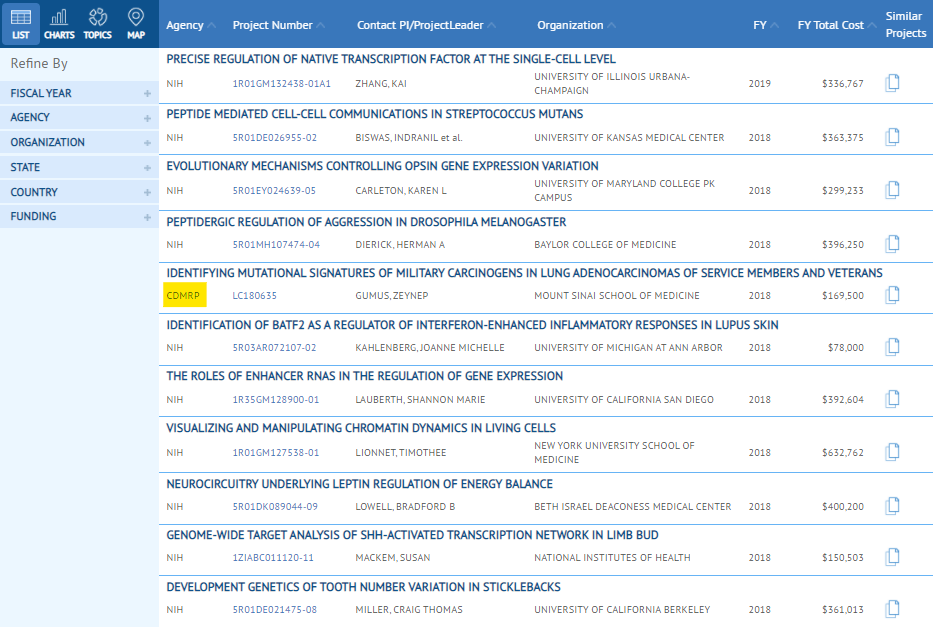Sort results by Project Number column
933x627 pixels.
tap(278, 25)
